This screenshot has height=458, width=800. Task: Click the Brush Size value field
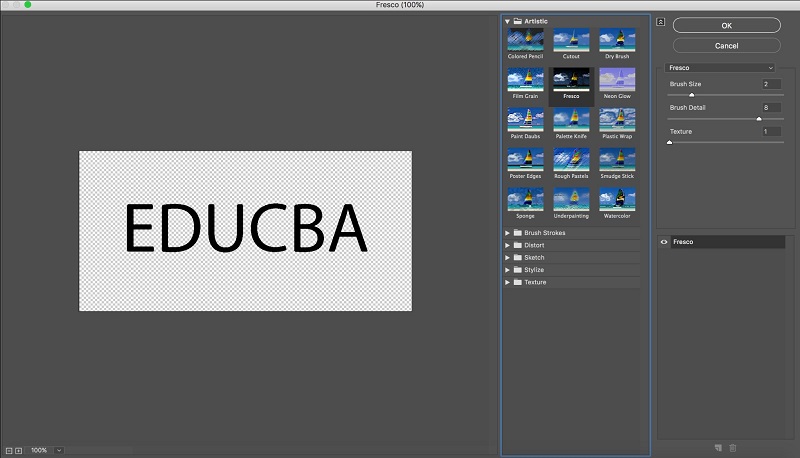[771, 84]
